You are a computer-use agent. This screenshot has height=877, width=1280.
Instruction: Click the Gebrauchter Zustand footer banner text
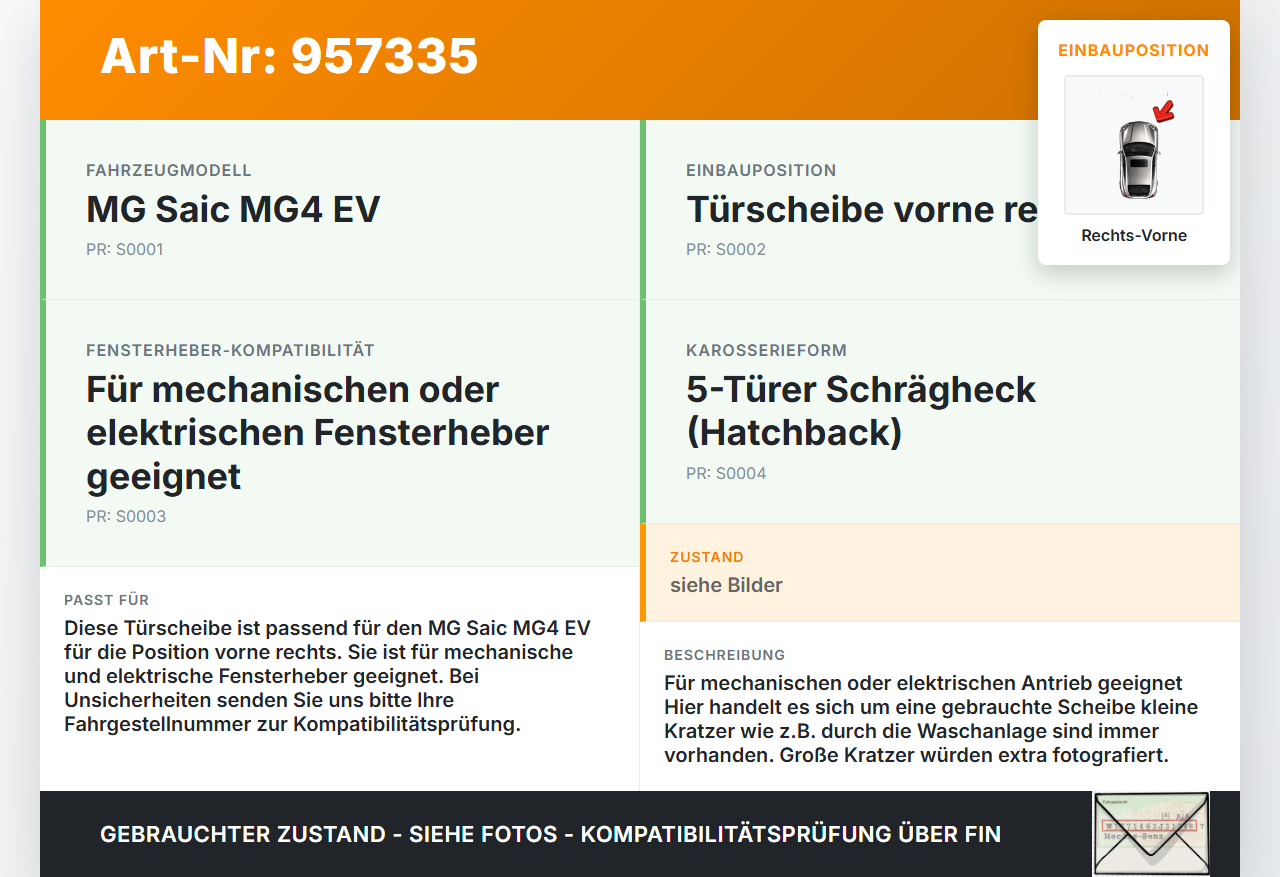click(x=550, y=834)
